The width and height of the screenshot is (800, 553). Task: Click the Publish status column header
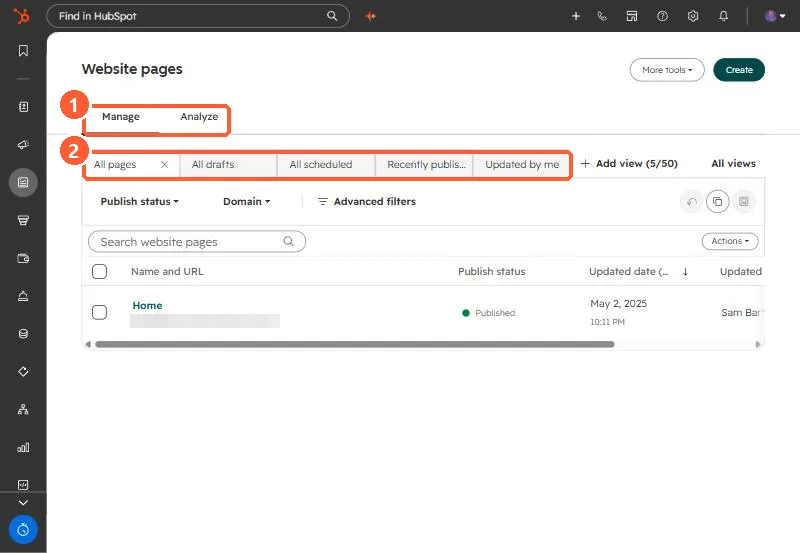click(x=491, y=271)
